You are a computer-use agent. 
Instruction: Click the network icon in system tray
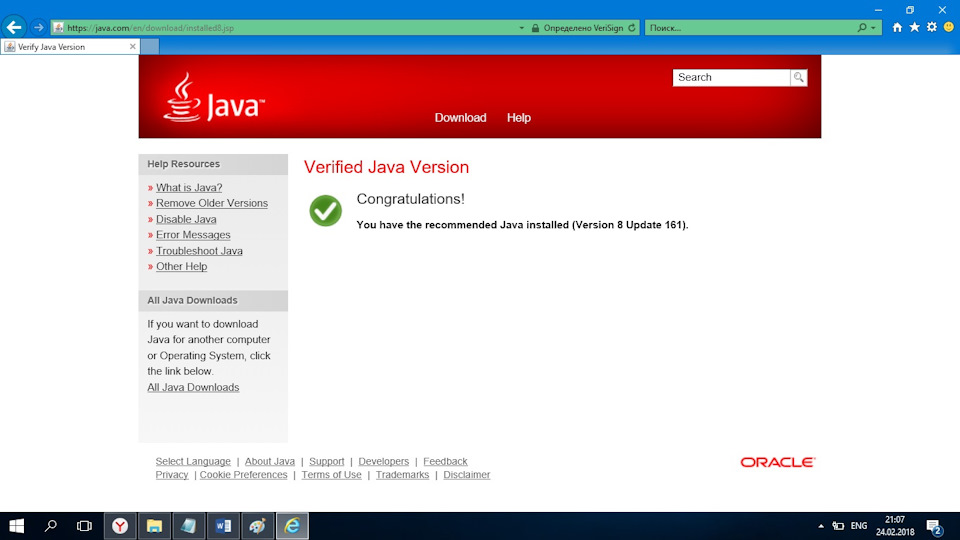pos(838,526)
